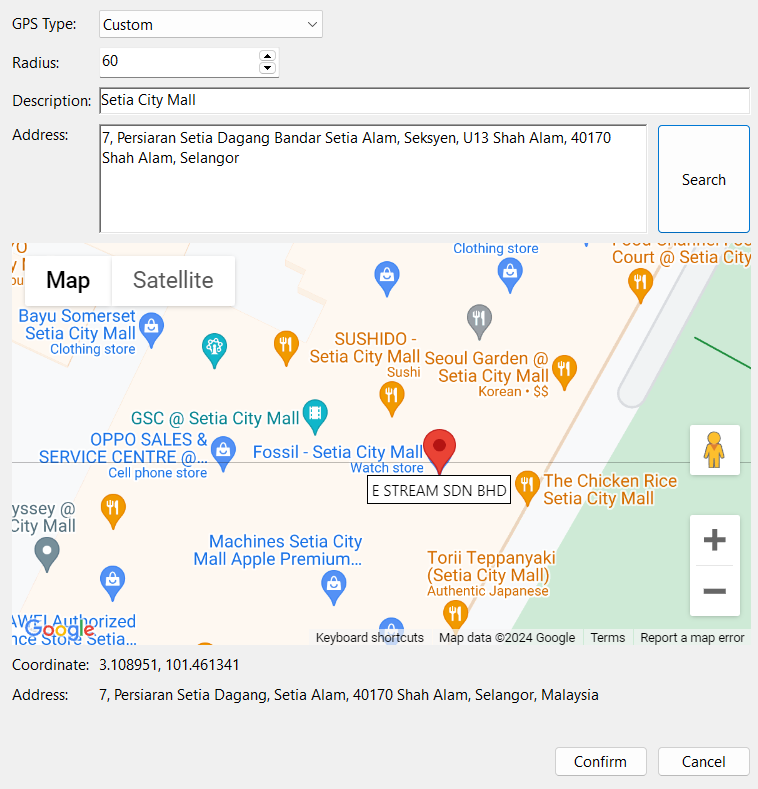This screenshot has width=758, height=789.
Task: Select the Torii Teppanyaki restaurant pin
Action: 456,616
